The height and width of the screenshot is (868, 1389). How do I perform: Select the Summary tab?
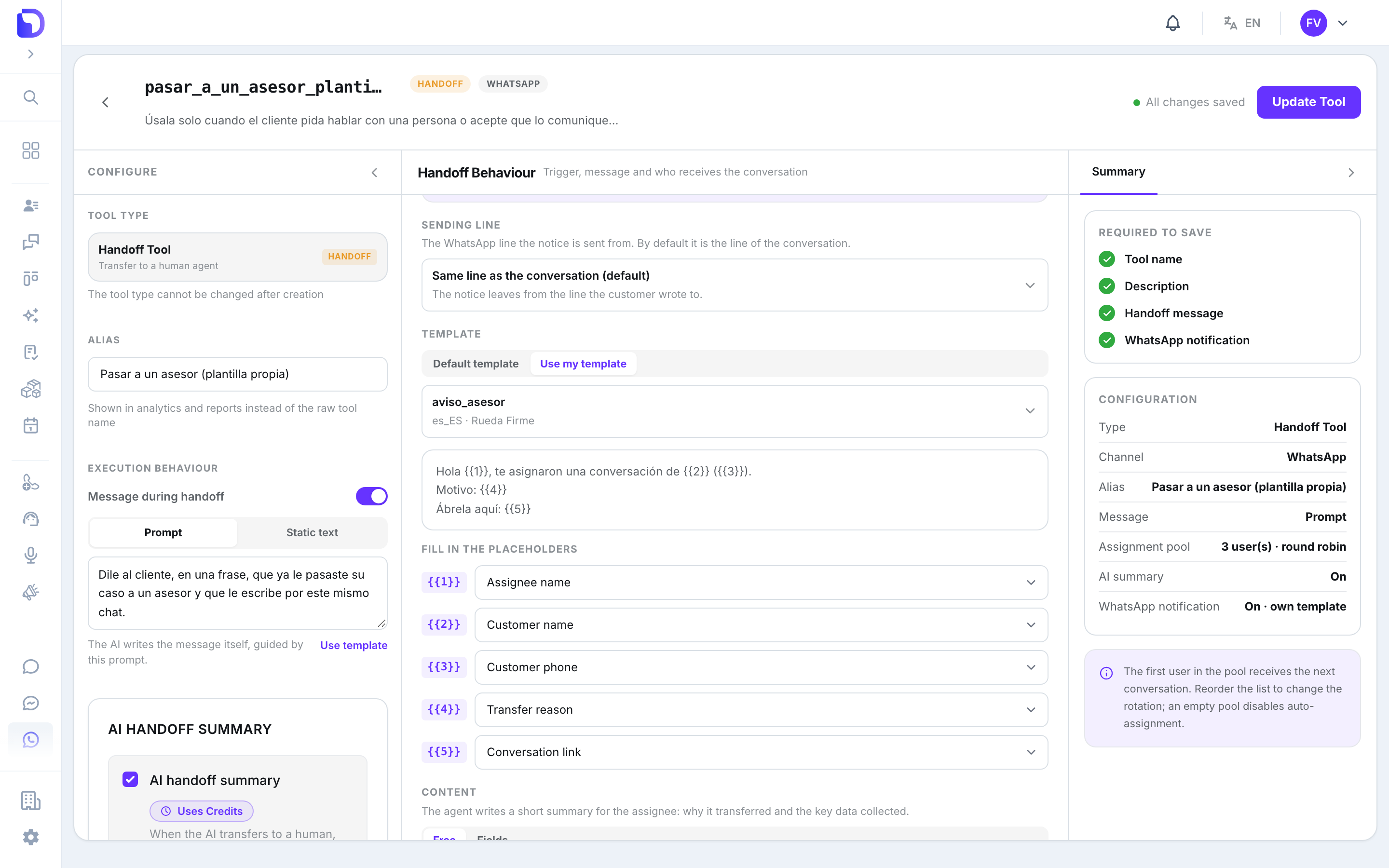[1118, 172]
